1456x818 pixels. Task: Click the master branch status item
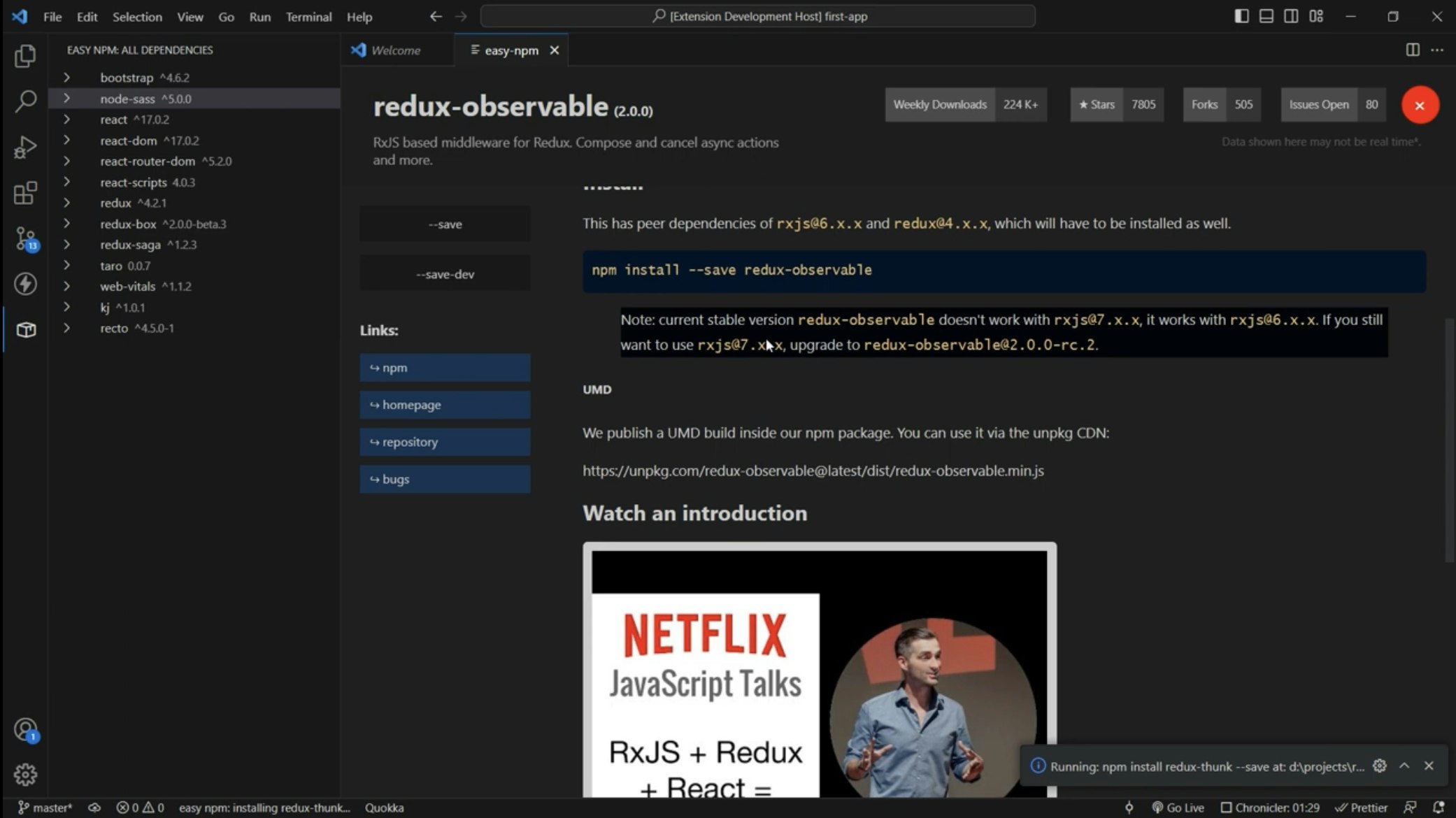tap(45, 808)
